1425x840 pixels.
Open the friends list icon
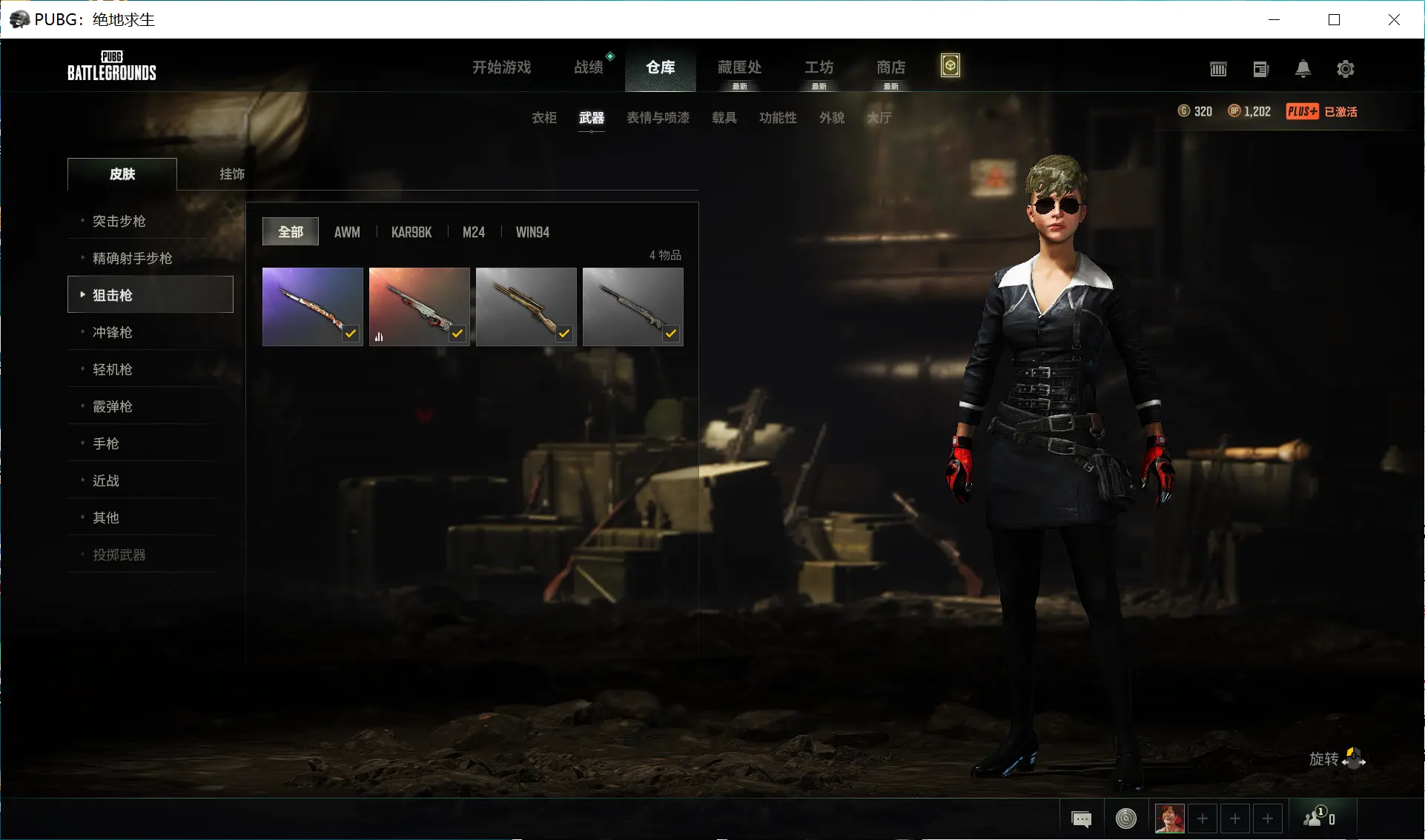pyautogui.click(x=1319, y=817)
